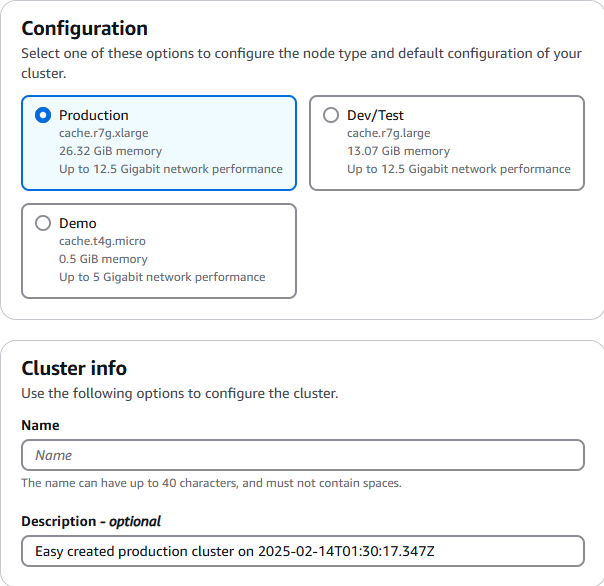This screenshot has height=586, width=604.
Task: Click the Configuration section heading
Action: click(x=84, y=29)
